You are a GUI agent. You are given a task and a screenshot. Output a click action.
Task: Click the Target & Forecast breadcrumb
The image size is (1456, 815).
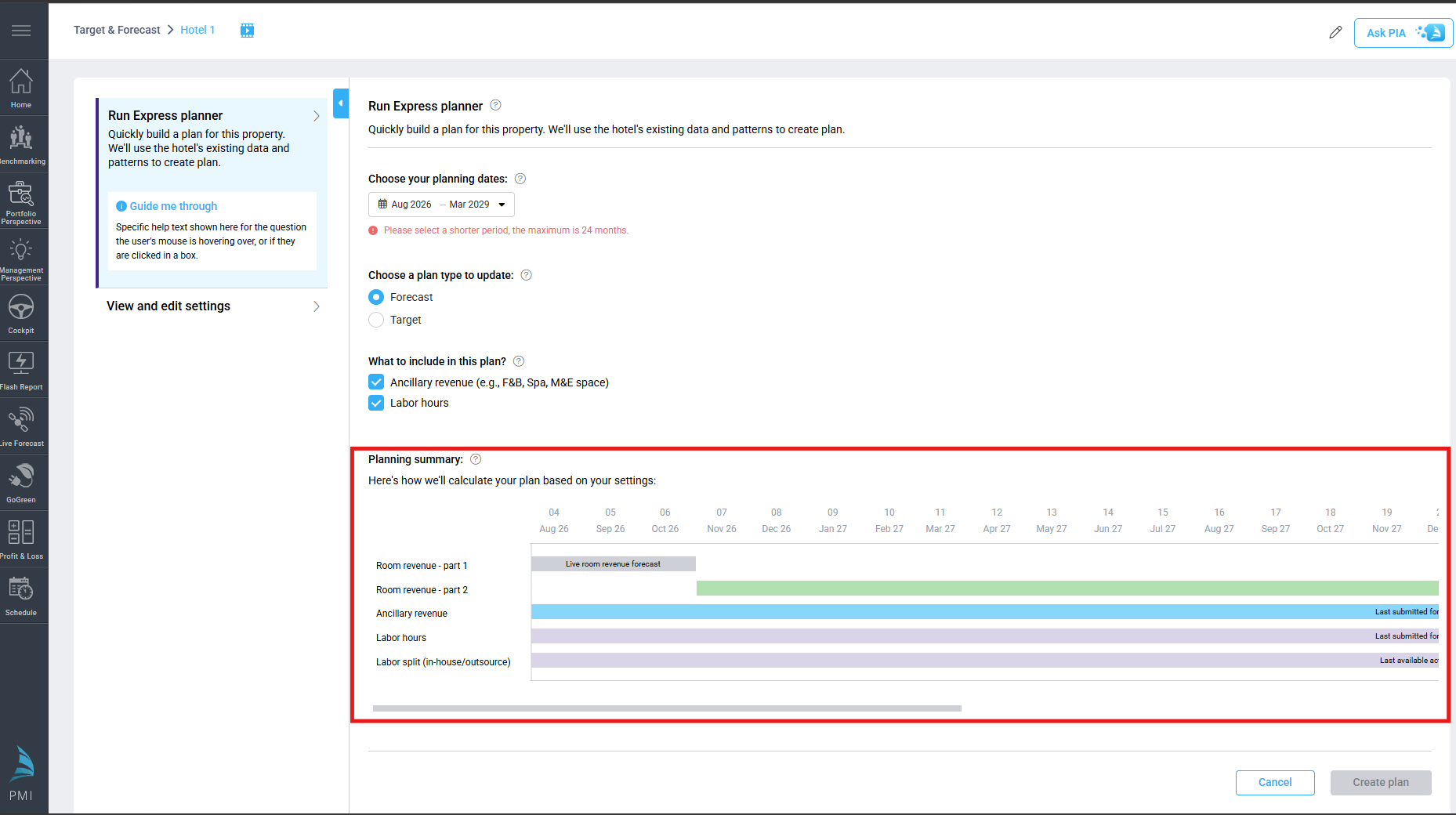coord(117,30)
